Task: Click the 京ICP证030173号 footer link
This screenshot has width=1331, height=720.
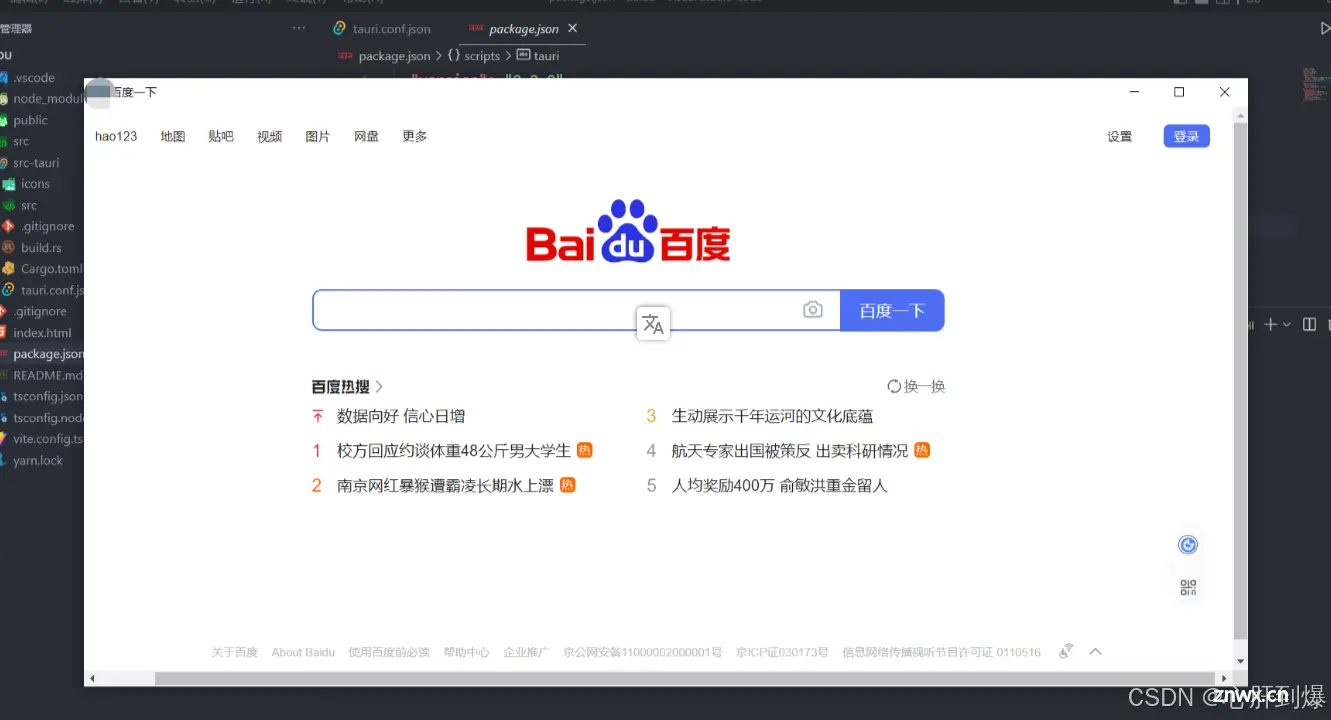Action: click(x=782, y=652)
